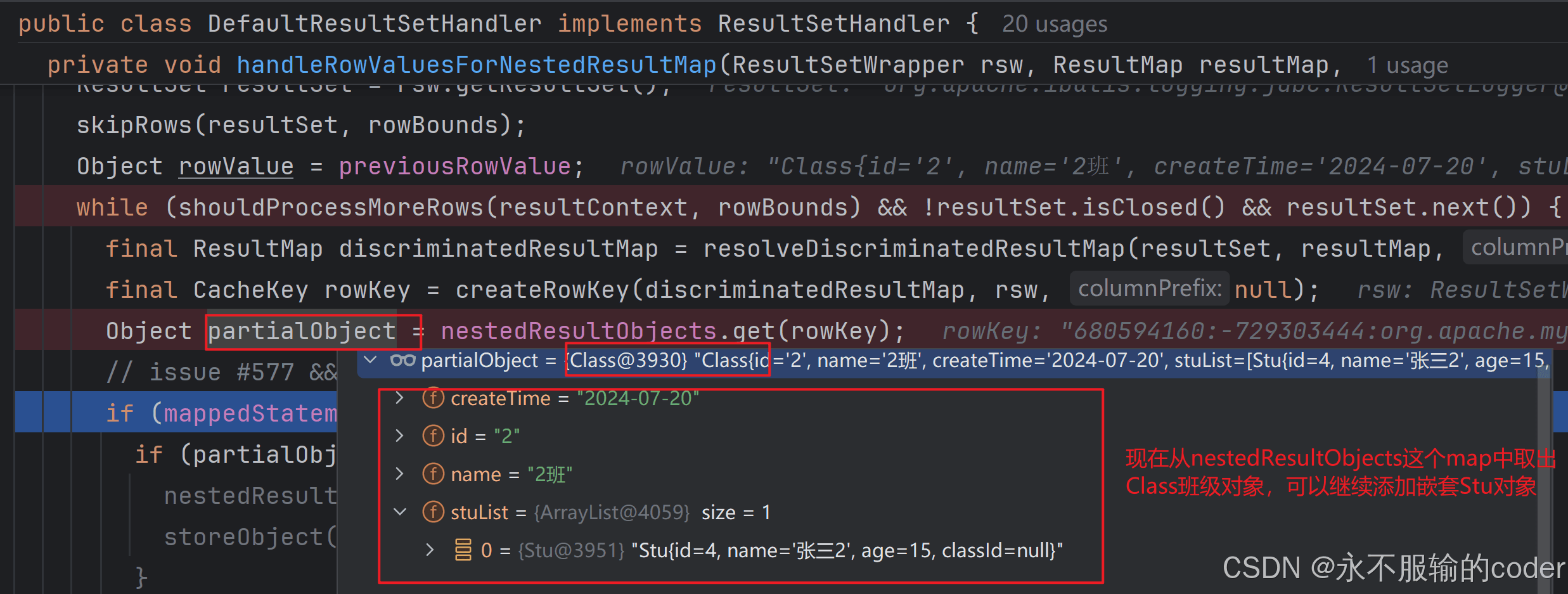1568x594 pixels.
Task: Click the ResultSetHandler interface name
Action: tap(833, 23)
